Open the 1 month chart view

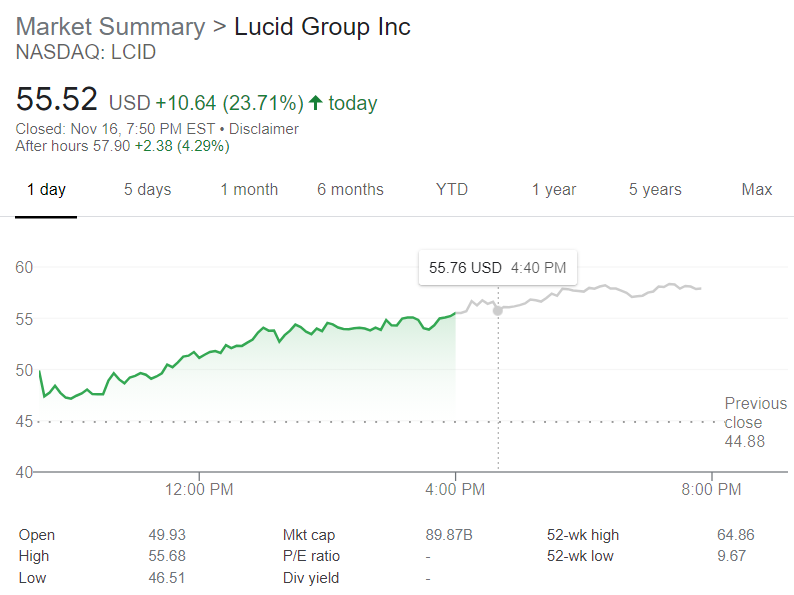point(249,189)
